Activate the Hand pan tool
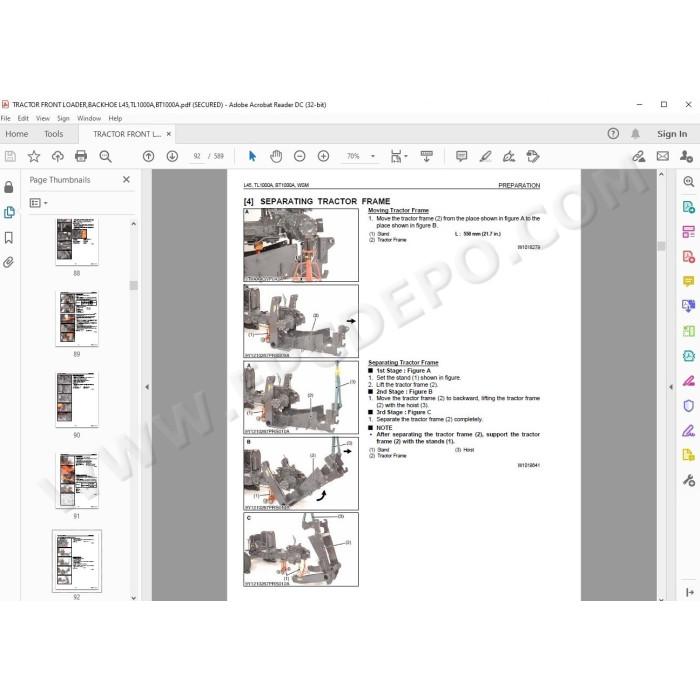This screenshot has width=700, height=700. point(276,156)
